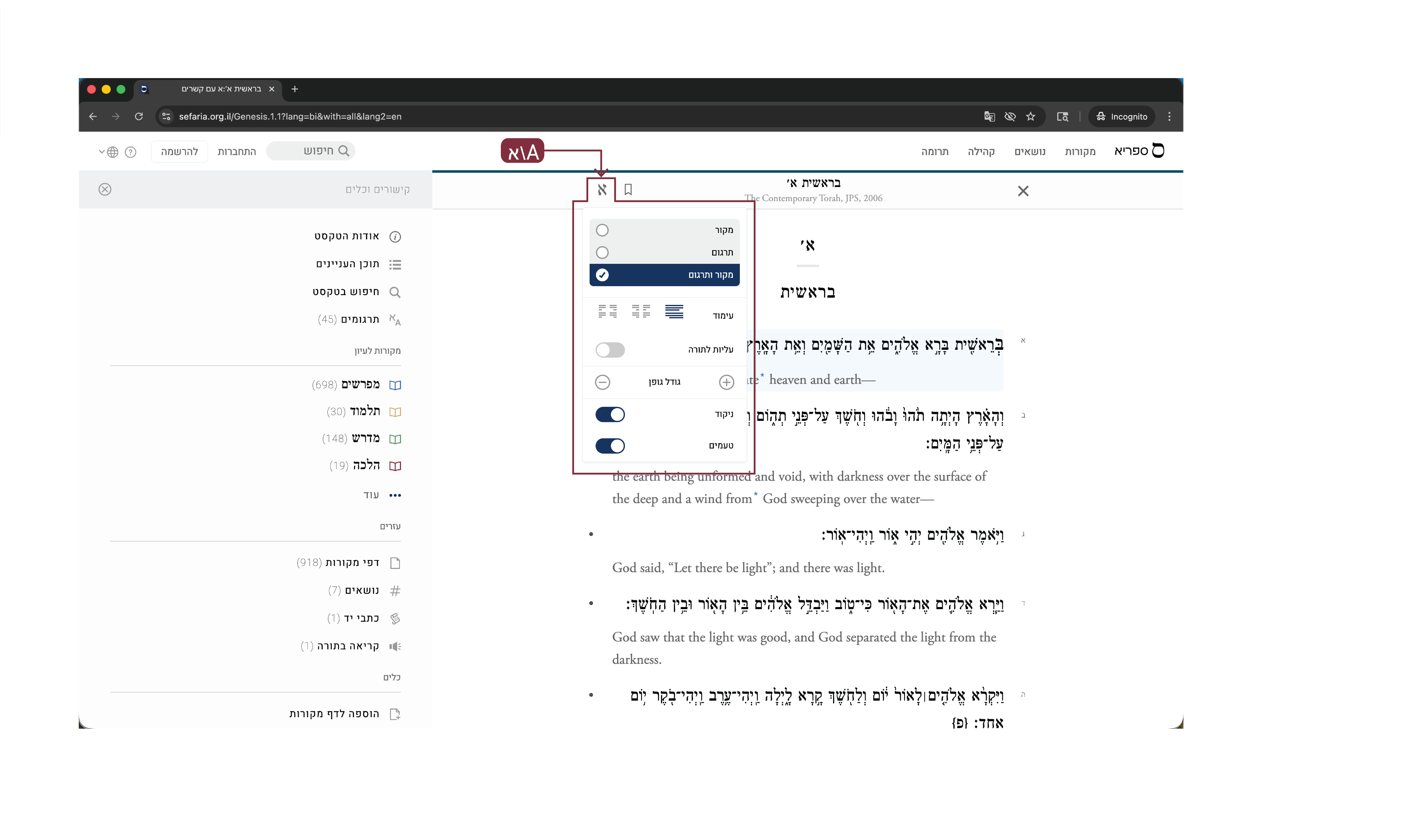Decrease font size with minus icon
Screen dimensions: 1405x840
[602, 382]
